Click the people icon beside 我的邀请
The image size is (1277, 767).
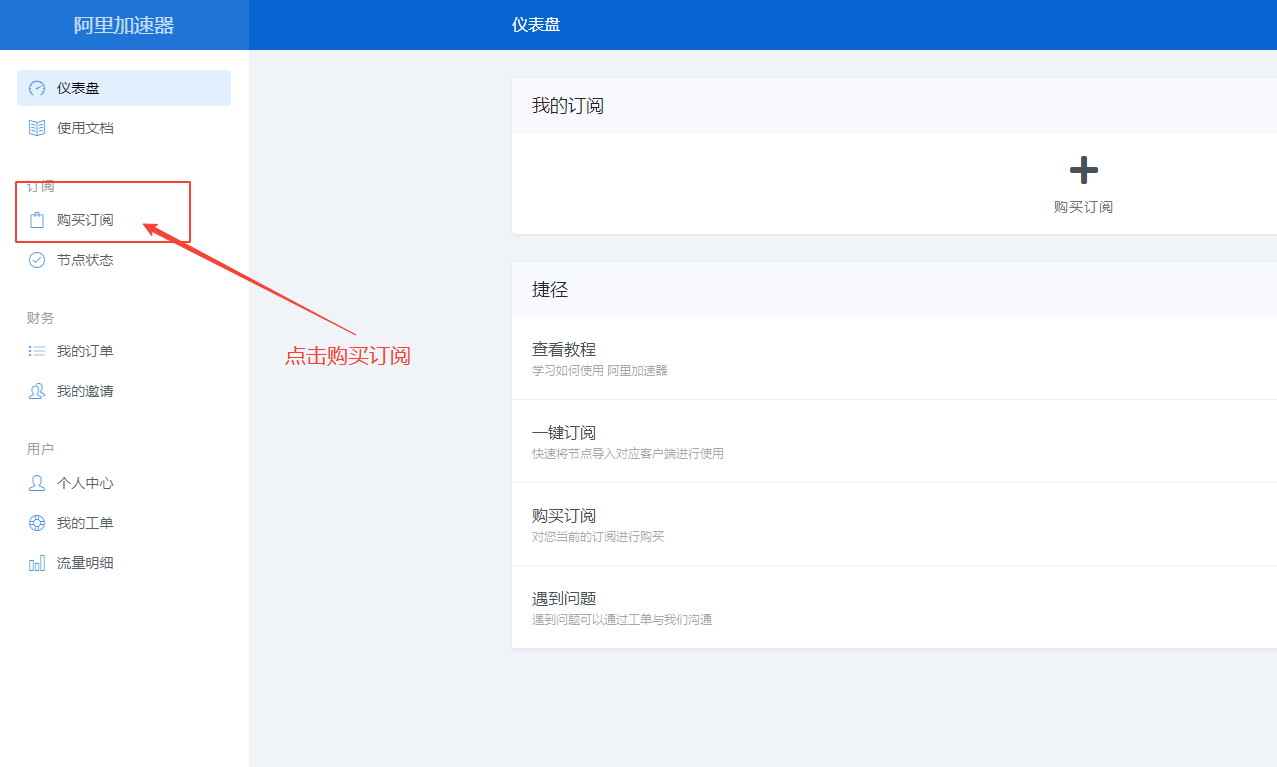coord(37,391)
